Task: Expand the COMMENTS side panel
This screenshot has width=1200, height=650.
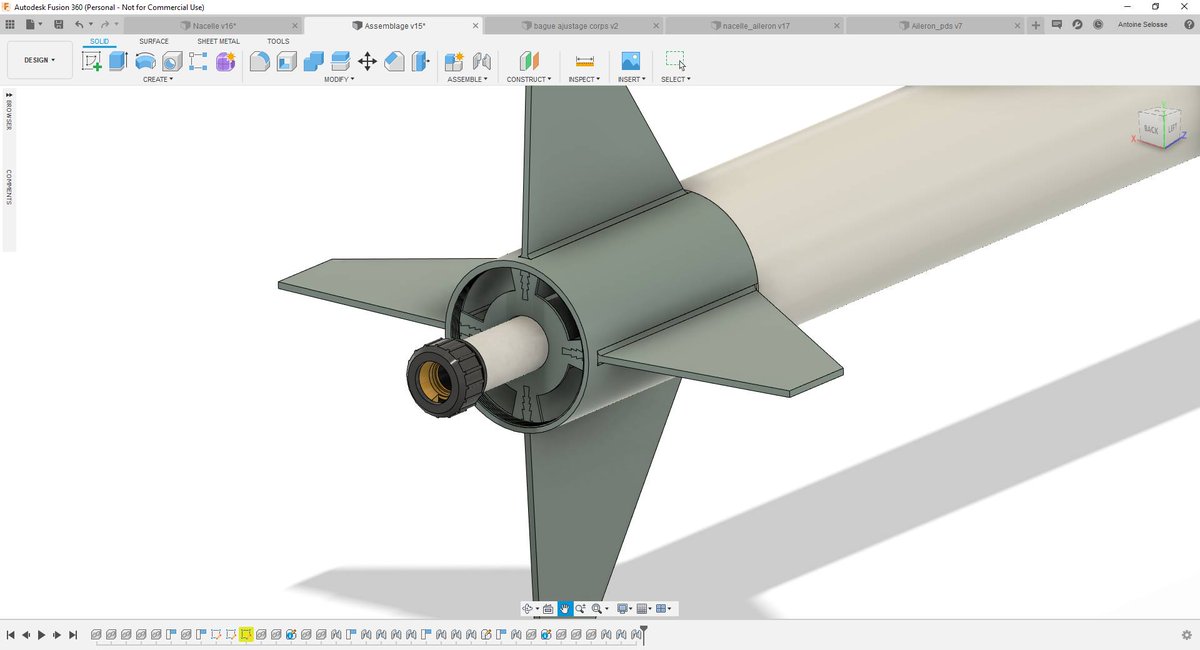Action: coord(9,187)
